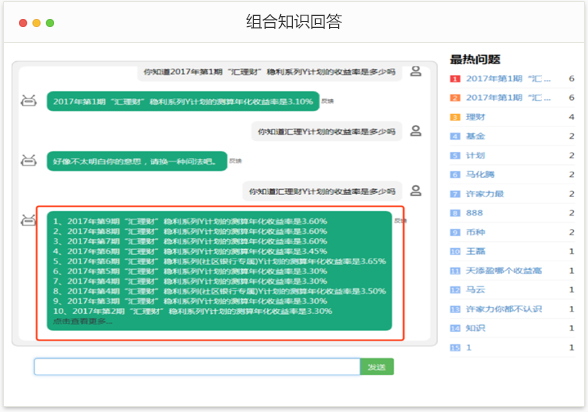Click the user message 你知道汇理Y计划的收益率是多少吗
The image size is (588, 412).
click(326, 132)
